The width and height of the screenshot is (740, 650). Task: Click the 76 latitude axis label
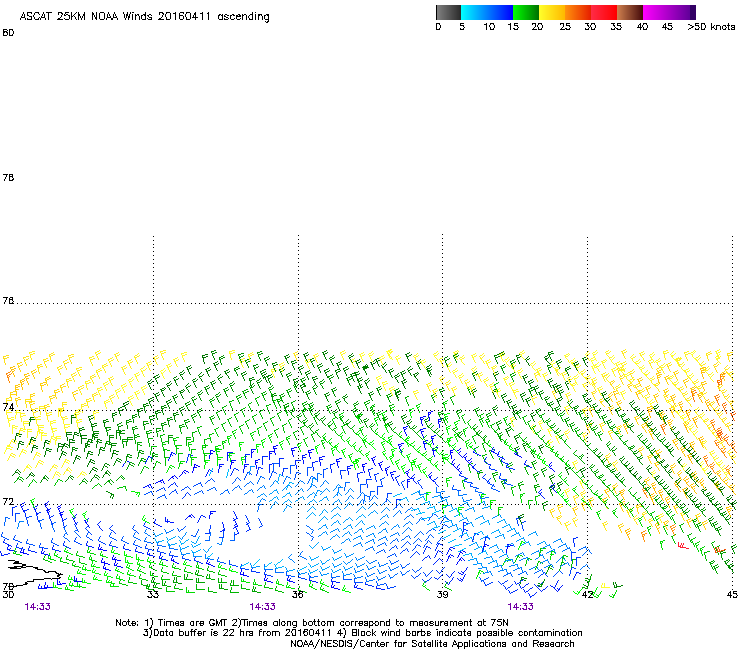point(8,301)
